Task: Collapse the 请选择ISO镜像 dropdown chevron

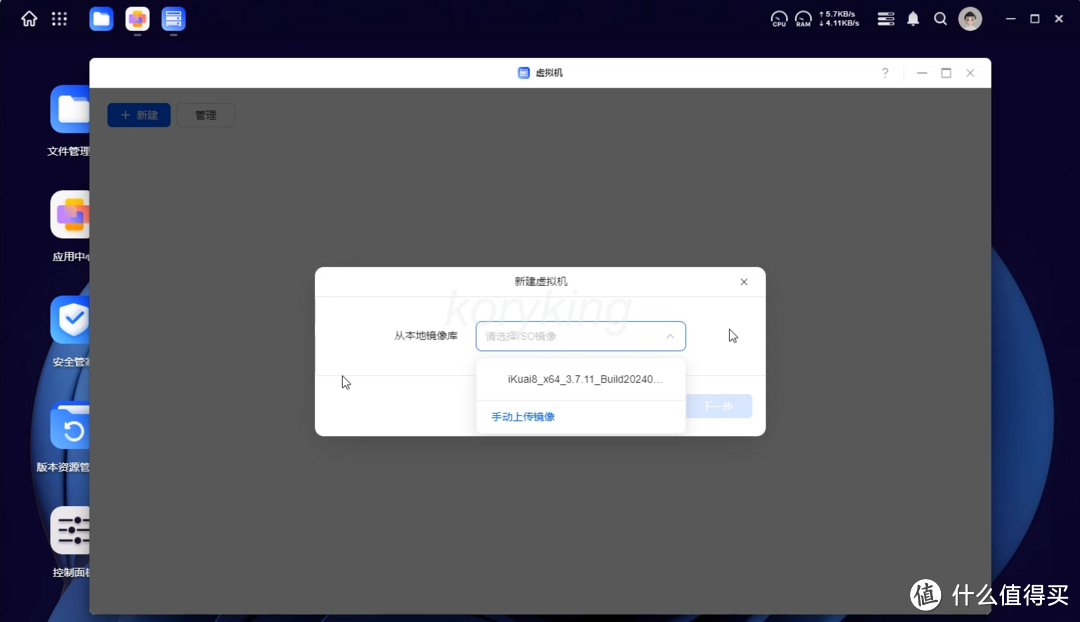Action: tap(670, 336)
